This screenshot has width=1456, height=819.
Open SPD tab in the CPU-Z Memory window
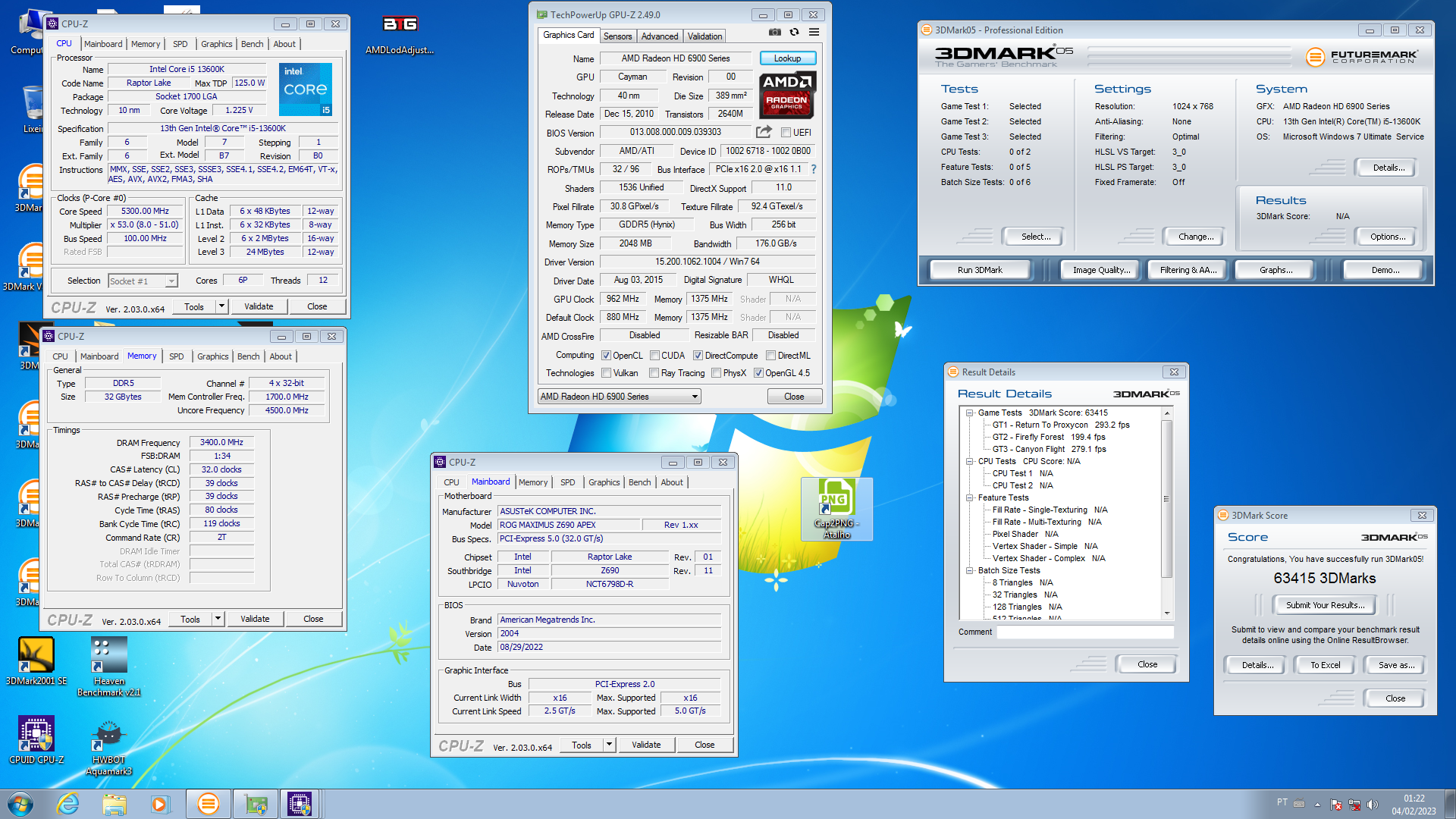[x=176, y=356]
